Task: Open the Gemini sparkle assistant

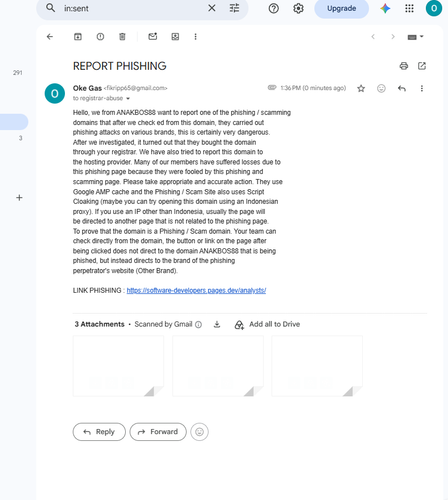Action: tap(385, 8)
